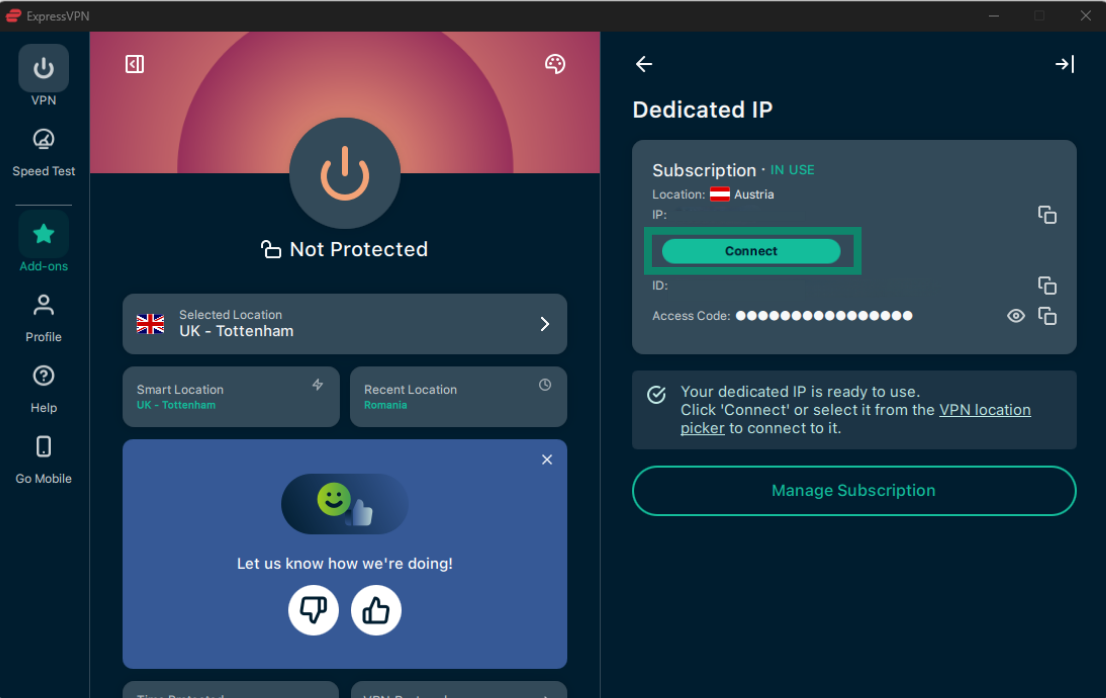Open the VPN location picker link

click(984, 410)
